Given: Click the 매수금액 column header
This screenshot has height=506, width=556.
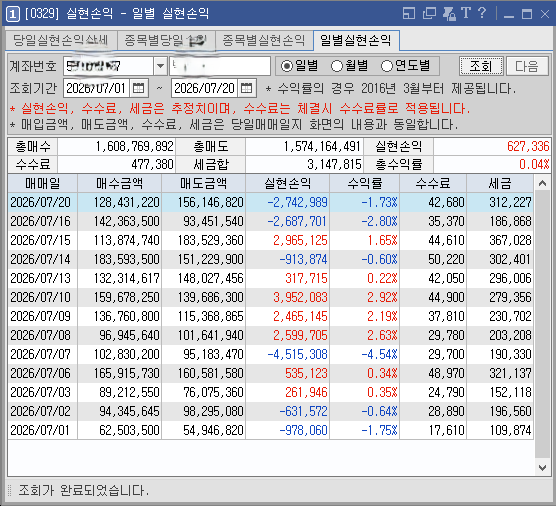Looking at the screenshot, I should pos(119,183).
